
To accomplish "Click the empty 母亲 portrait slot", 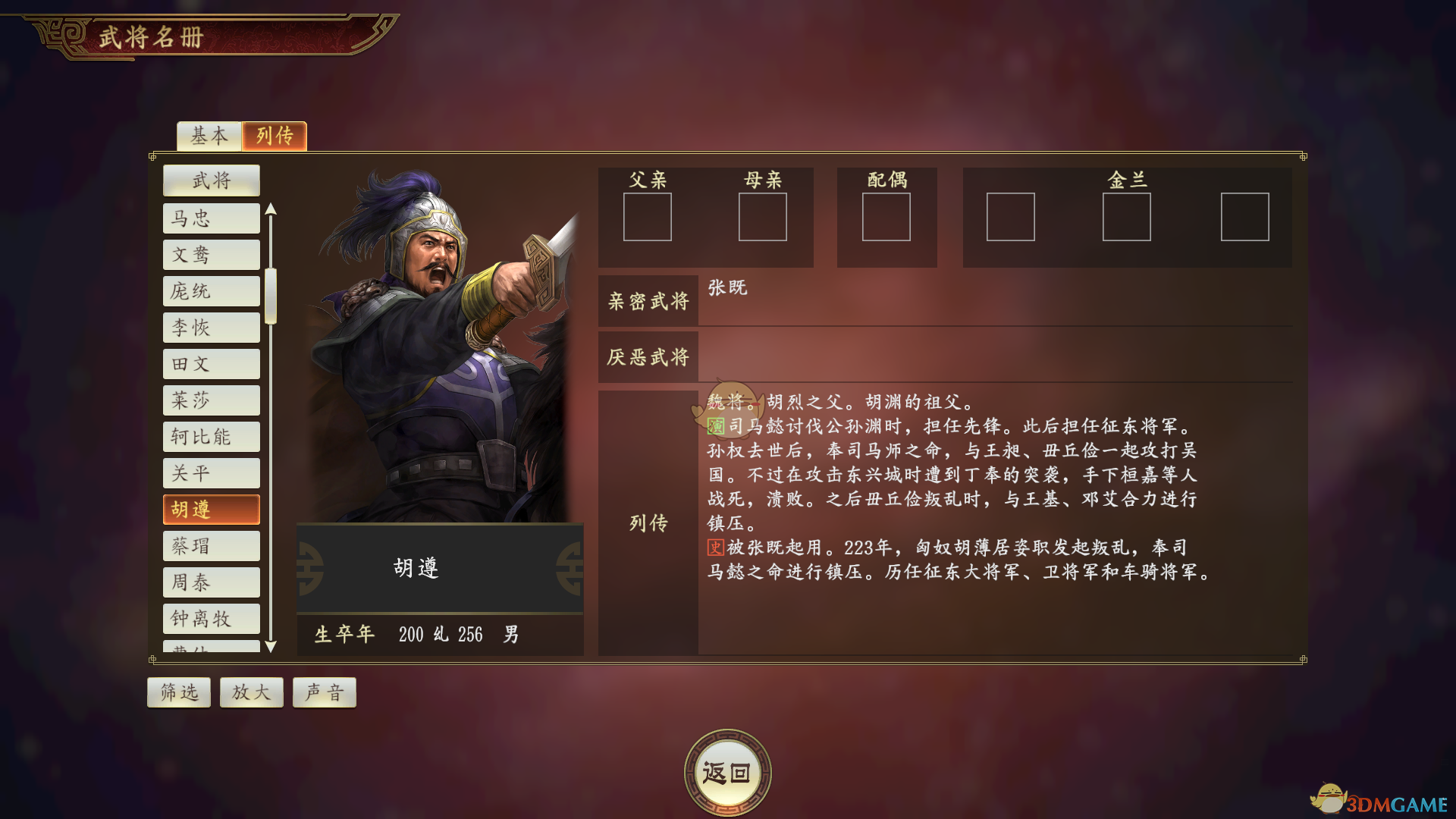I will (x=763, y=217).
